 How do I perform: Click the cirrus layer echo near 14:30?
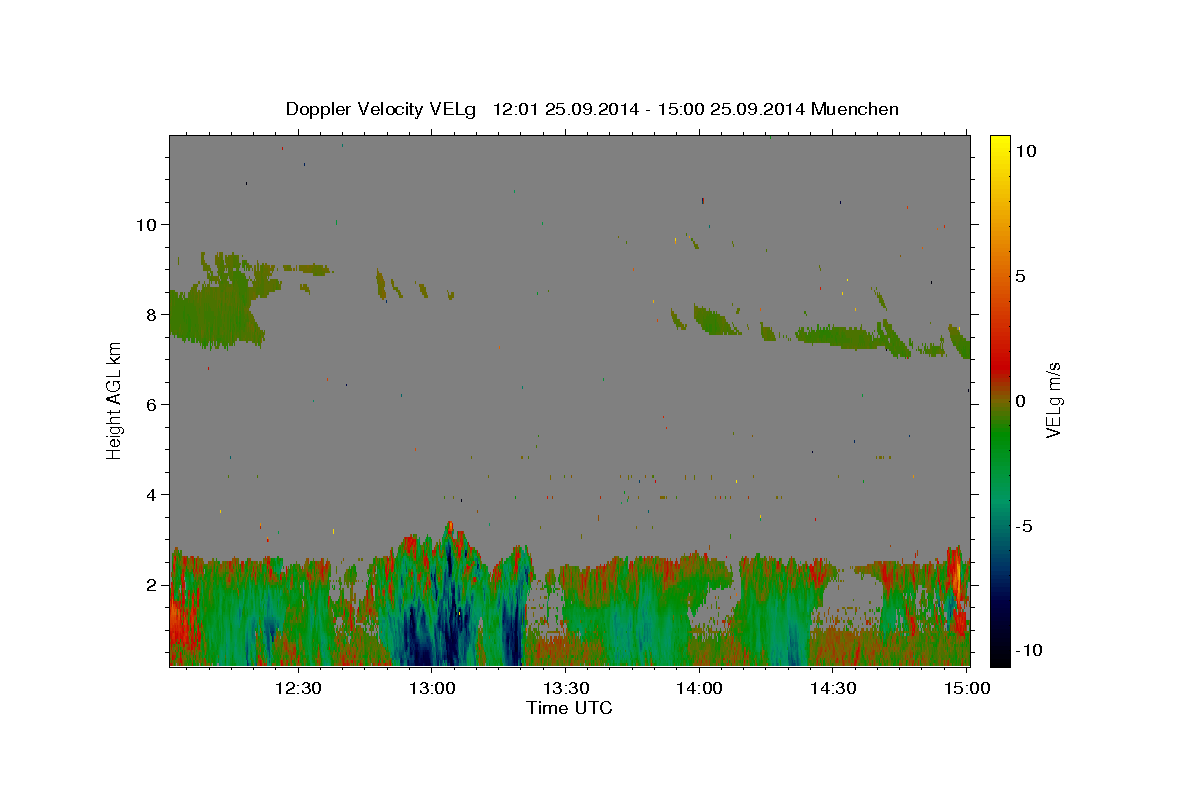840,335
